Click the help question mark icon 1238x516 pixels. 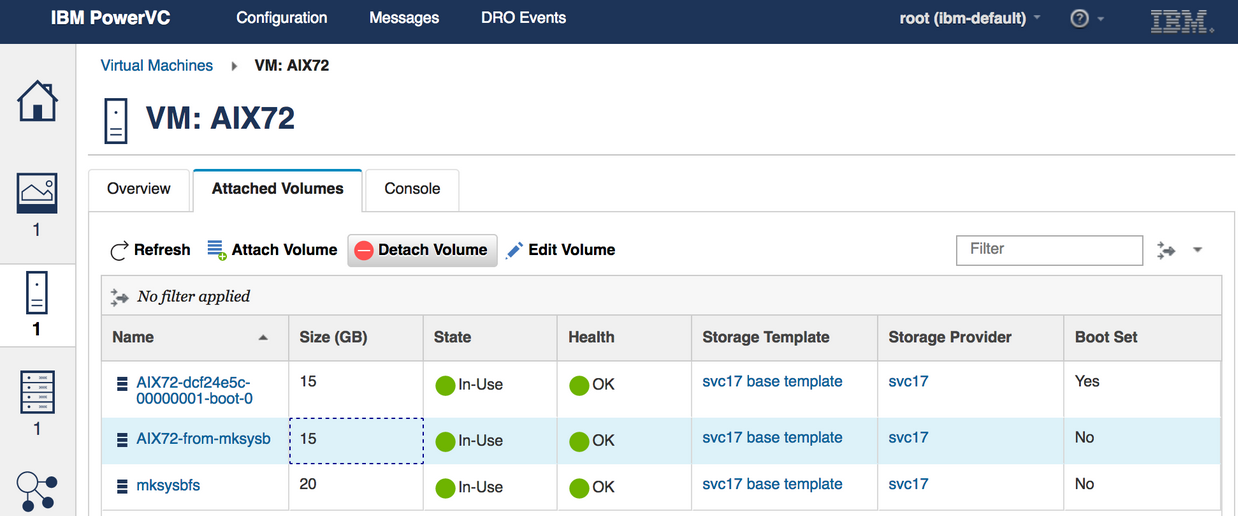(x=1079, y=18)
